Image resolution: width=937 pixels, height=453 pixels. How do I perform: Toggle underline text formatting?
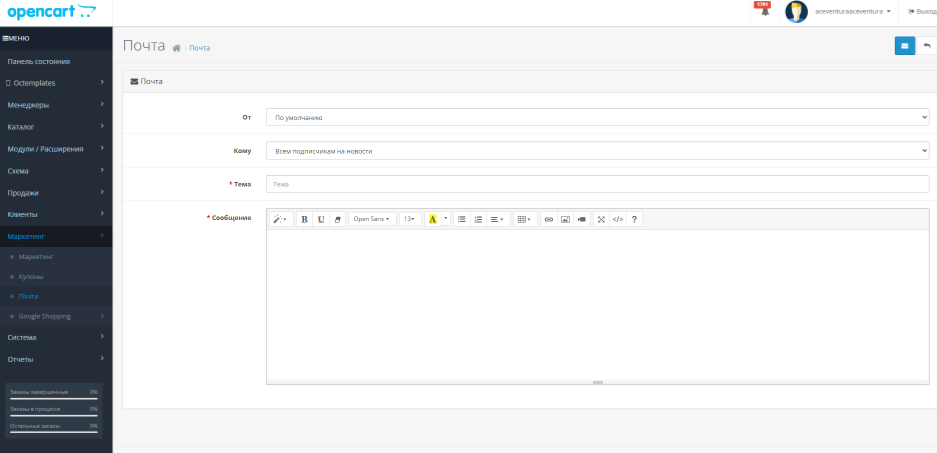coord(321,219)
